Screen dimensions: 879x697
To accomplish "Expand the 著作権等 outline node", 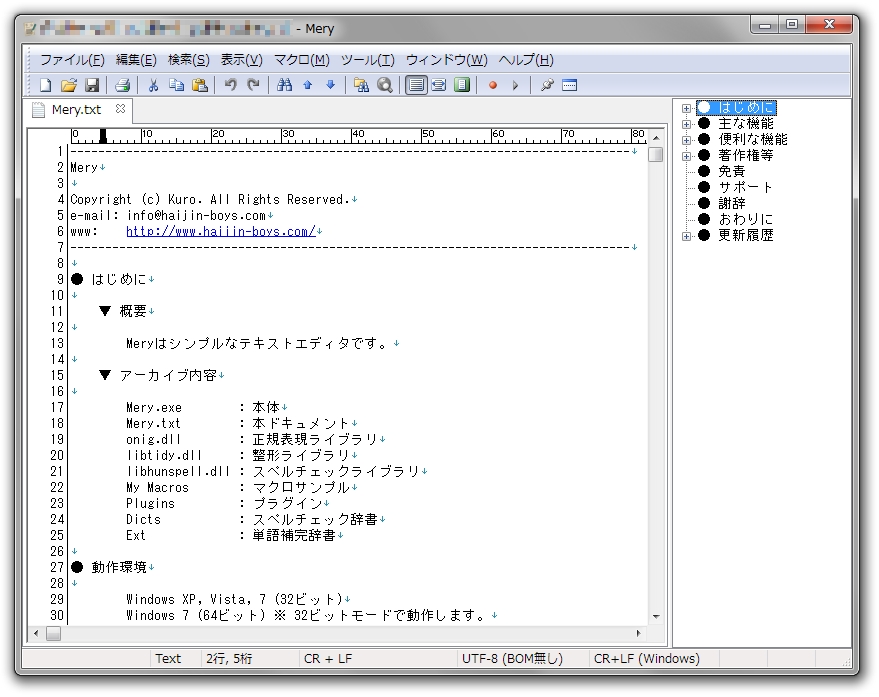I will click(x=686, y=156).
